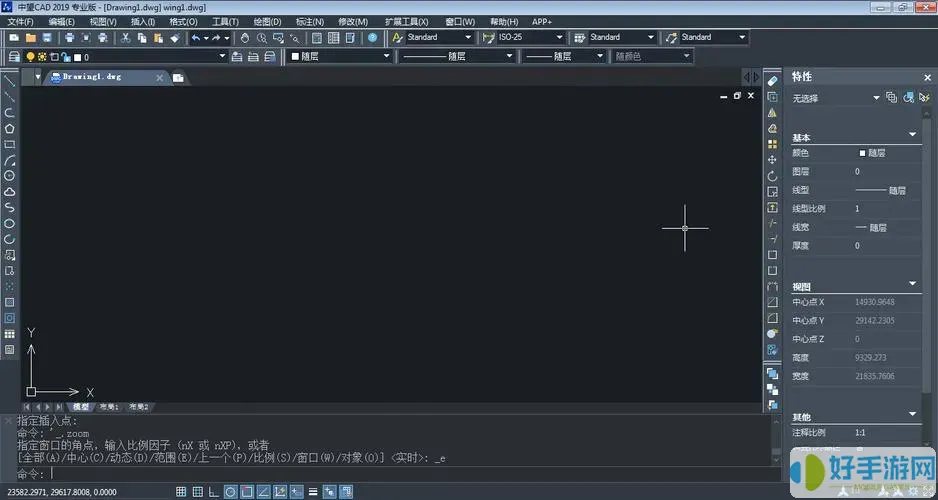This screenshot has width=938, height=500.
Task: Click the Mirror tool
Action: (772, 112)
